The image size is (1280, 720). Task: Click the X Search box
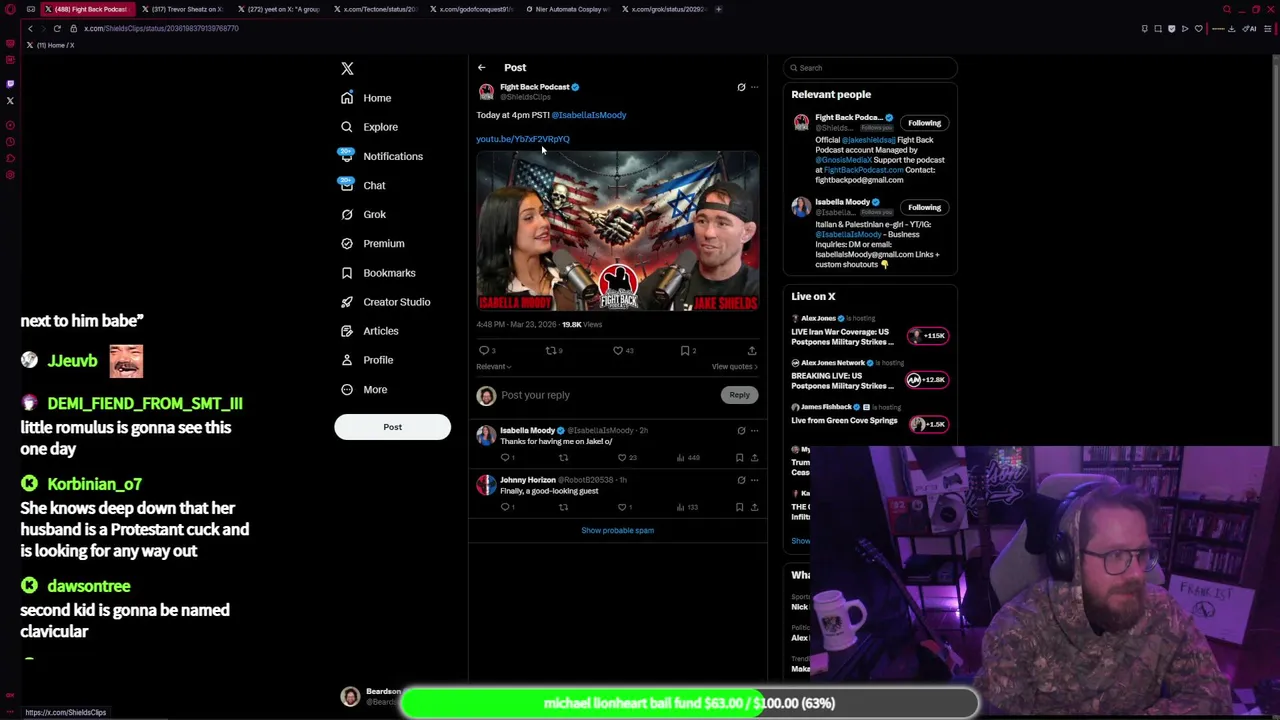coord(870,68)
